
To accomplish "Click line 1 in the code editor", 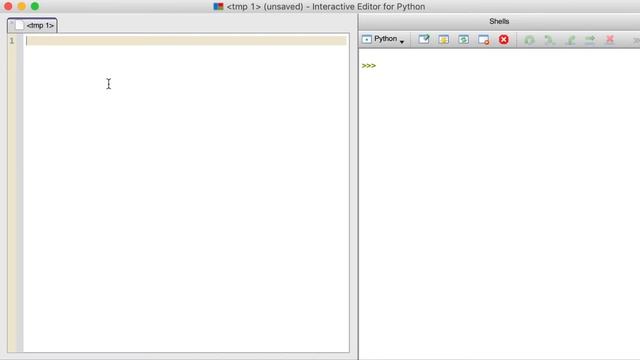I will [x=186, y=41].
